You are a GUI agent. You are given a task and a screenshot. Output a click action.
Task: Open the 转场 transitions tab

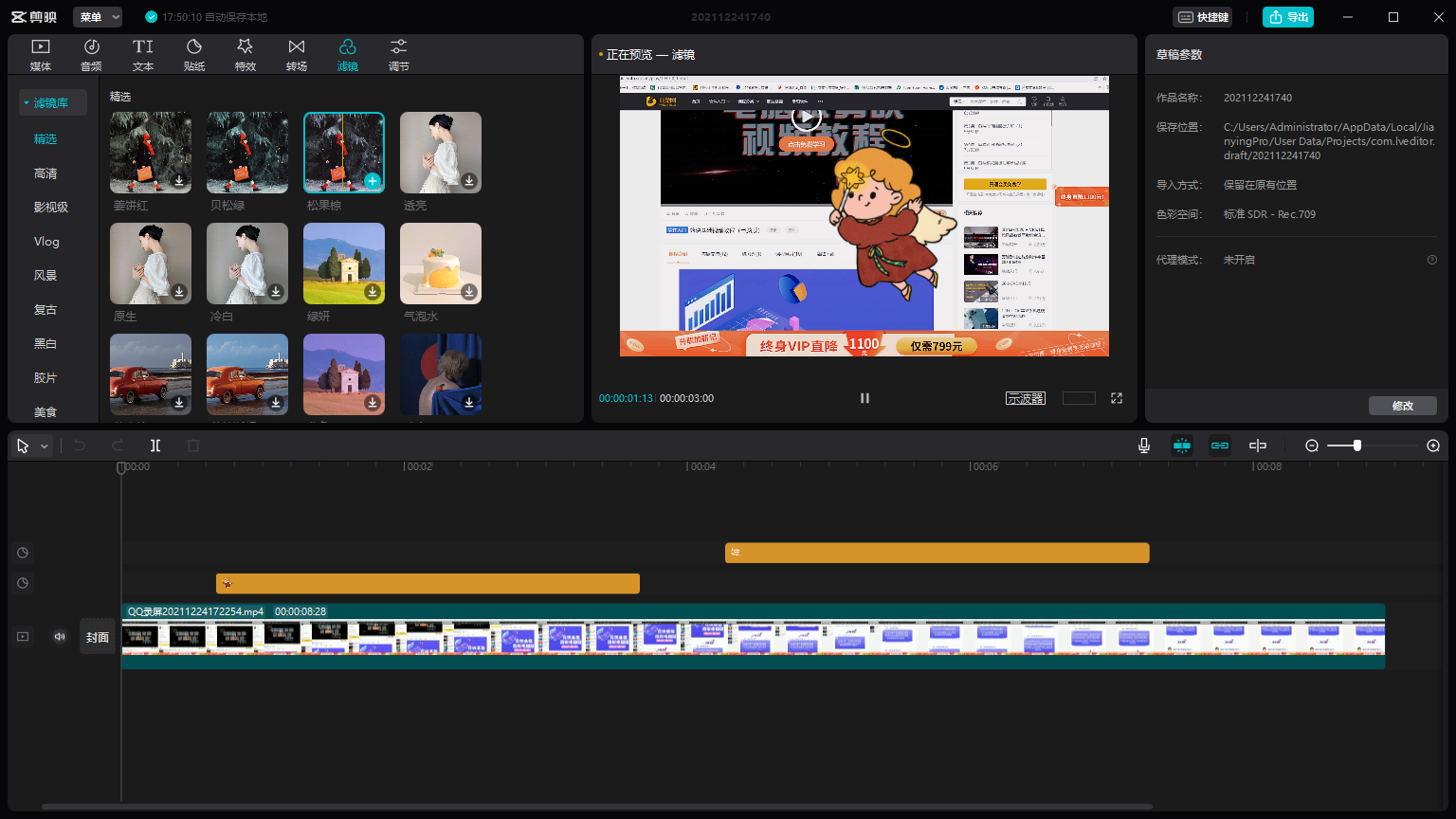click(x=297, y=55)
